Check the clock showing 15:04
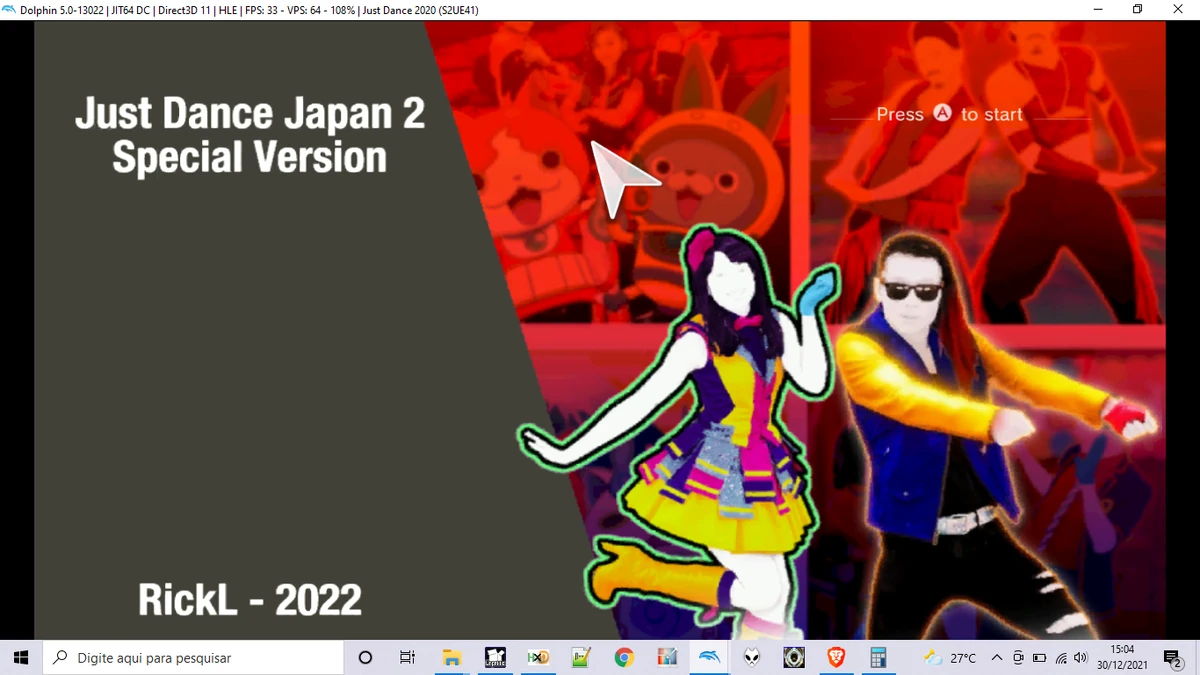Viewport: 1200px width, 675px height. [1123, 650]
